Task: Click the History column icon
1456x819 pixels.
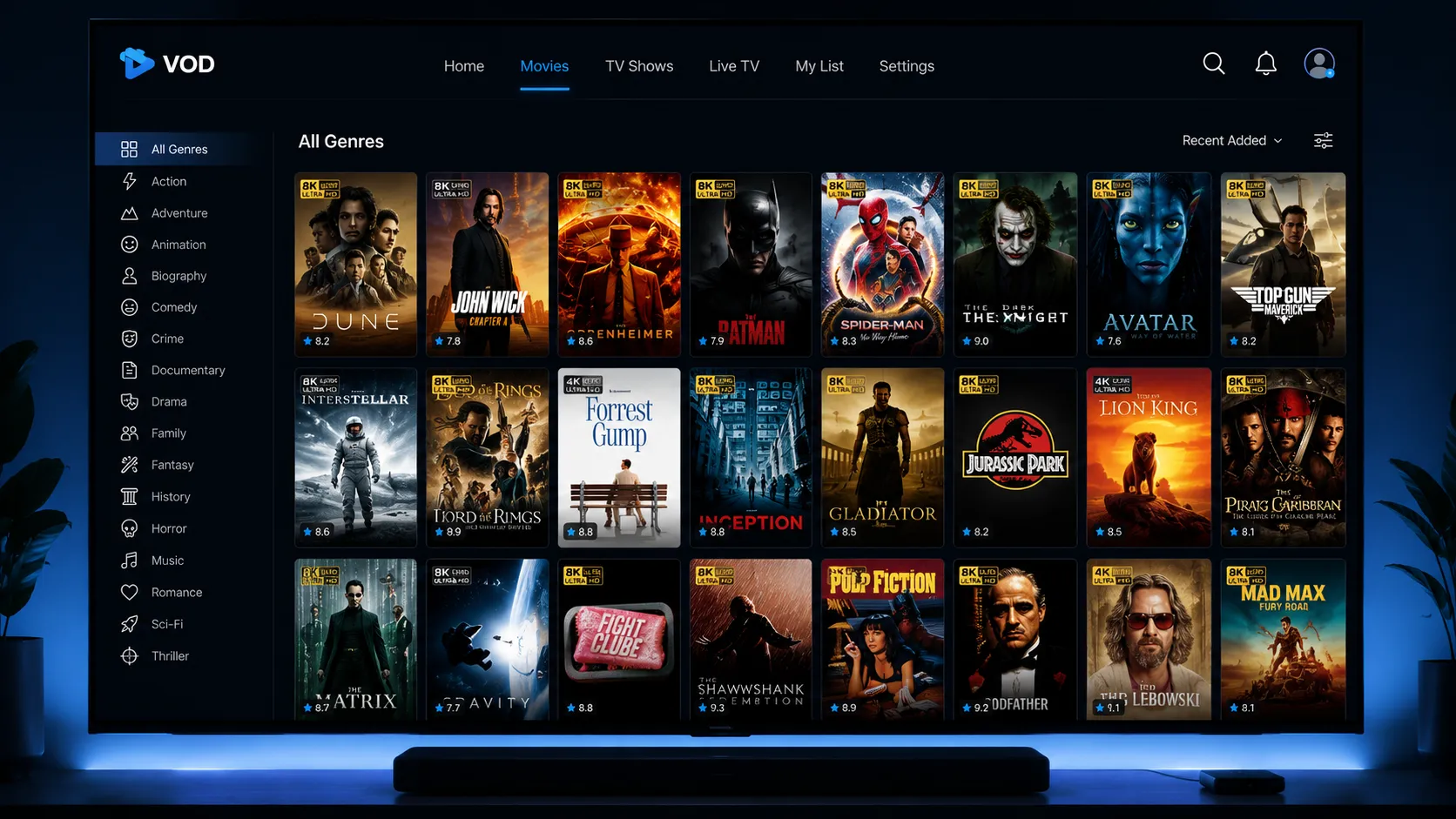Action: [129, 496]
